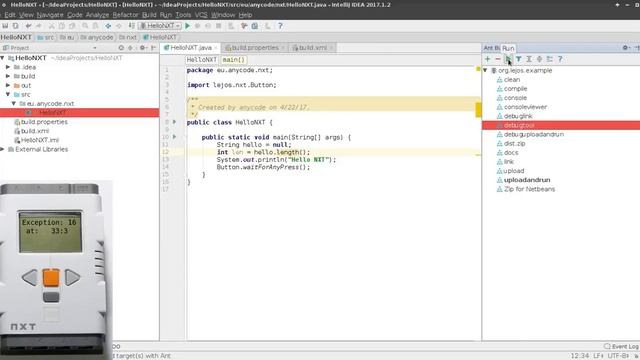This screenshot has width=640, height=360.
Task: Expand the .idea folder
Action: (8, 67)
